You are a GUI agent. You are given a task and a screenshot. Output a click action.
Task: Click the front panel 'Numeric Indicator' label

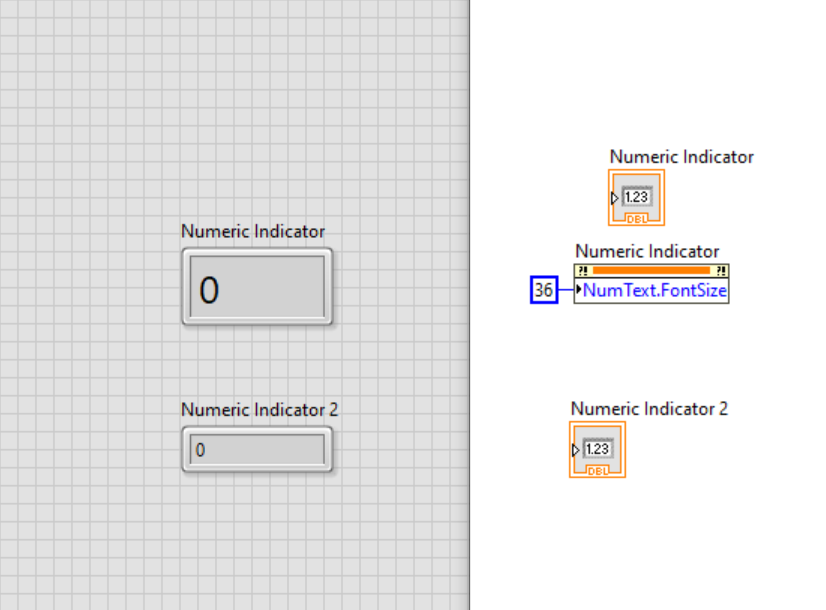click(x=253, y=231)
